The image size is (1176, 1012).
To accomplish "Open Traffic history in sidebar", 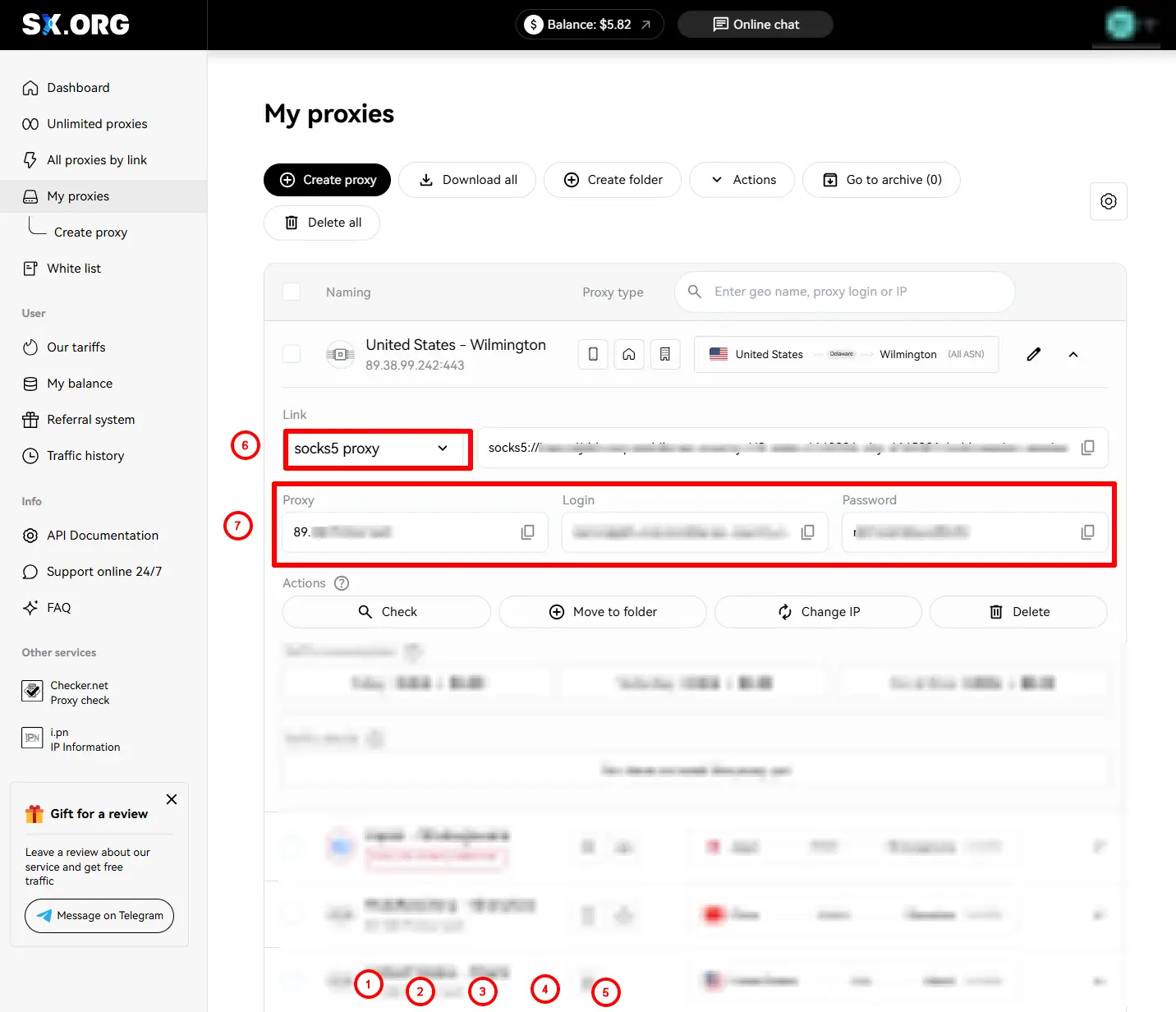I will click(85, 456).
